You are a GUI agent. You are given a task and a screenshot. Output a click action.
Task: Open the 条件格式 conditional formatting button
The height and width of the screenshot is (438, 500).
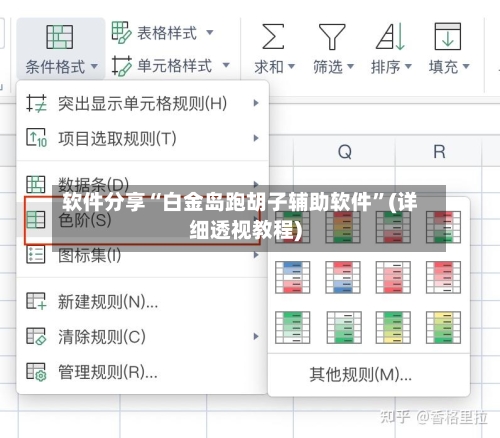point(60,49)
